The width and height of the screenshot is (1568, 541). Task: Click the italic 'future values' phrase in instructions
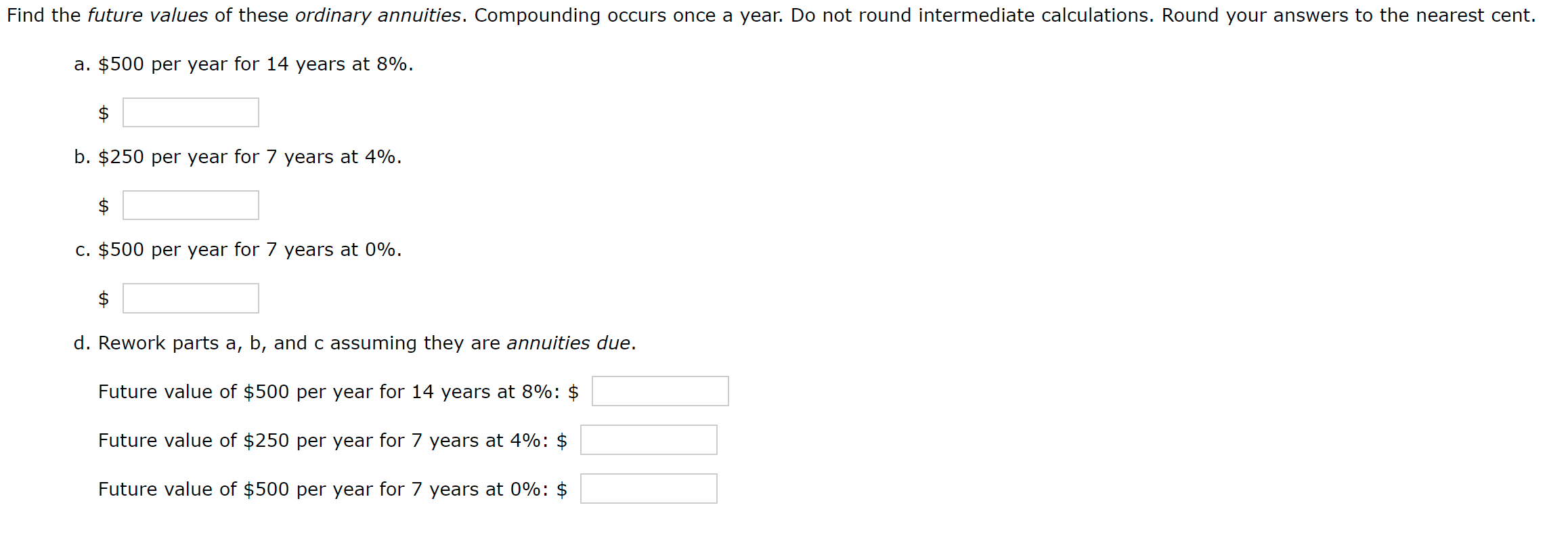[x=148, y=15]
